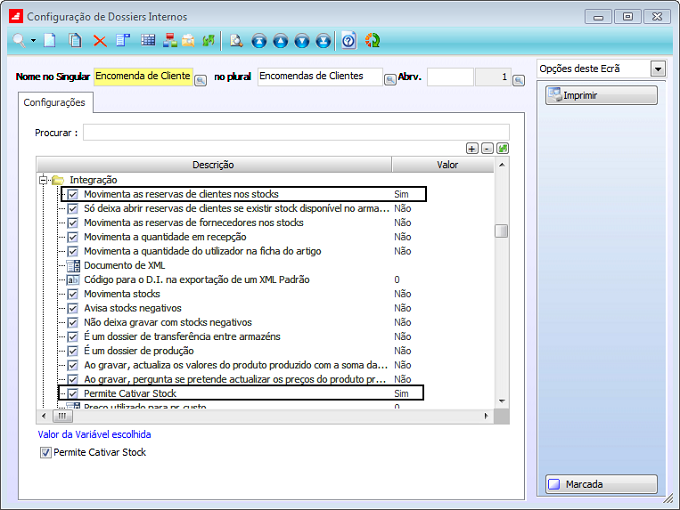Go to first record navigation button
The width and height of the screenshot is (680, 510).
pos(259,41)
